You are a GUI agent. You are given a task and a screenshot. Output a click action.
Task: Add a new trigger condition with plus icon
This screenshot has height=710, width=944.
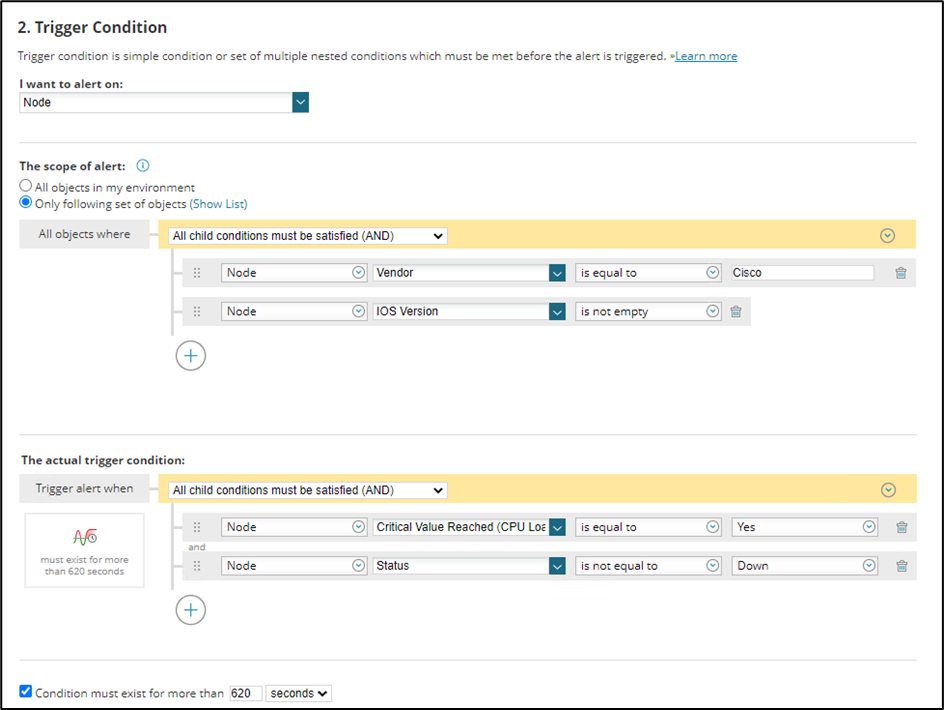point(191,610)
